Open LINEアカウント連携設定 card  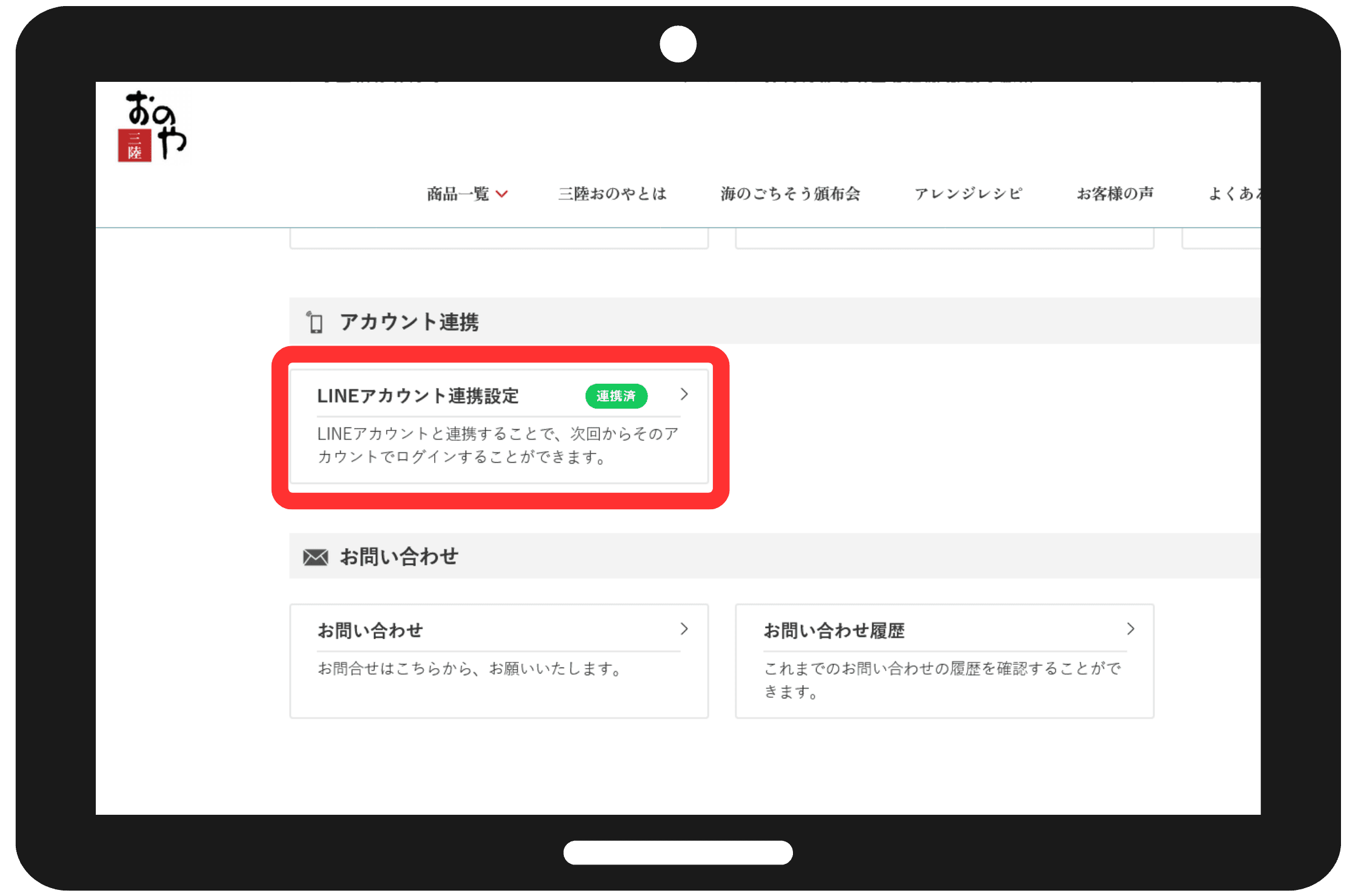point(500,427)
